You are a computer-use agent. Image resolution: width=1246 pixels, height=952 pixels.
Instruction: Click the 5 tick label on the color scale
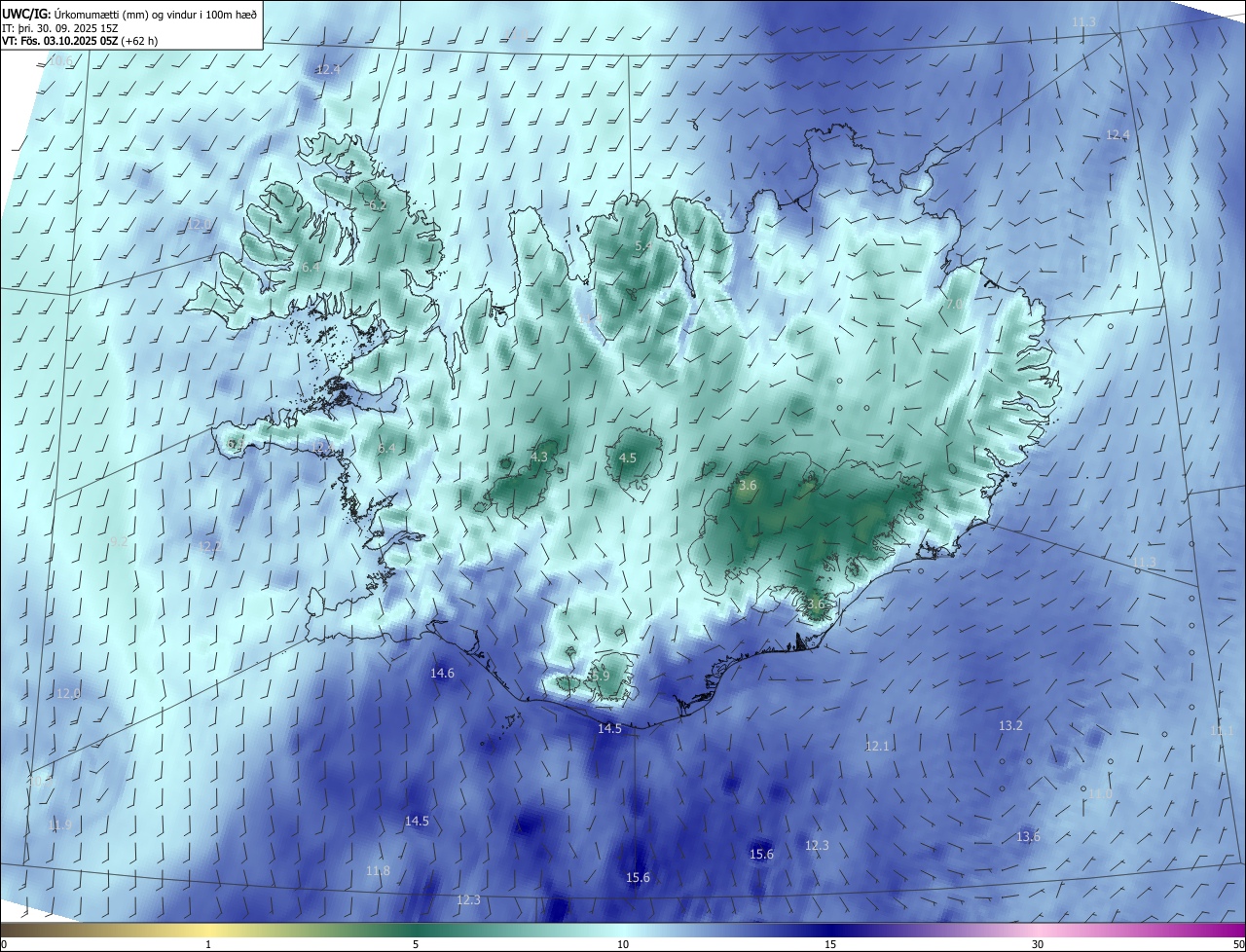pos(416,944)
